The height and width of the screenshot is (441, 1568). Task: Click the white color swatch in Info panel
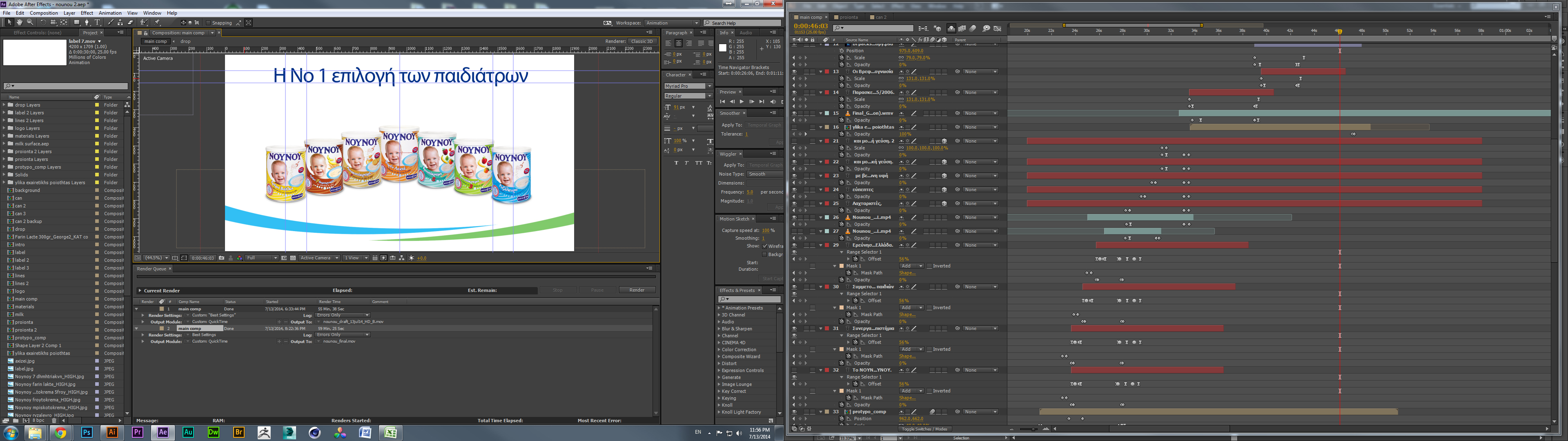pos(722,47)
